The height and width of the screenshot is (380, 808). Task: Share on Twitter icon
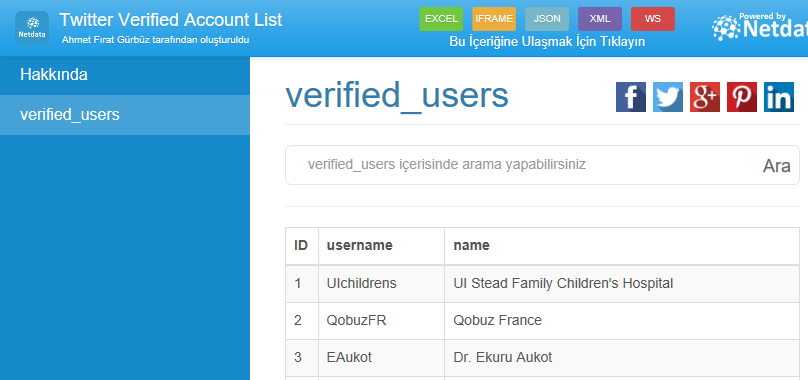pos(668,97)
